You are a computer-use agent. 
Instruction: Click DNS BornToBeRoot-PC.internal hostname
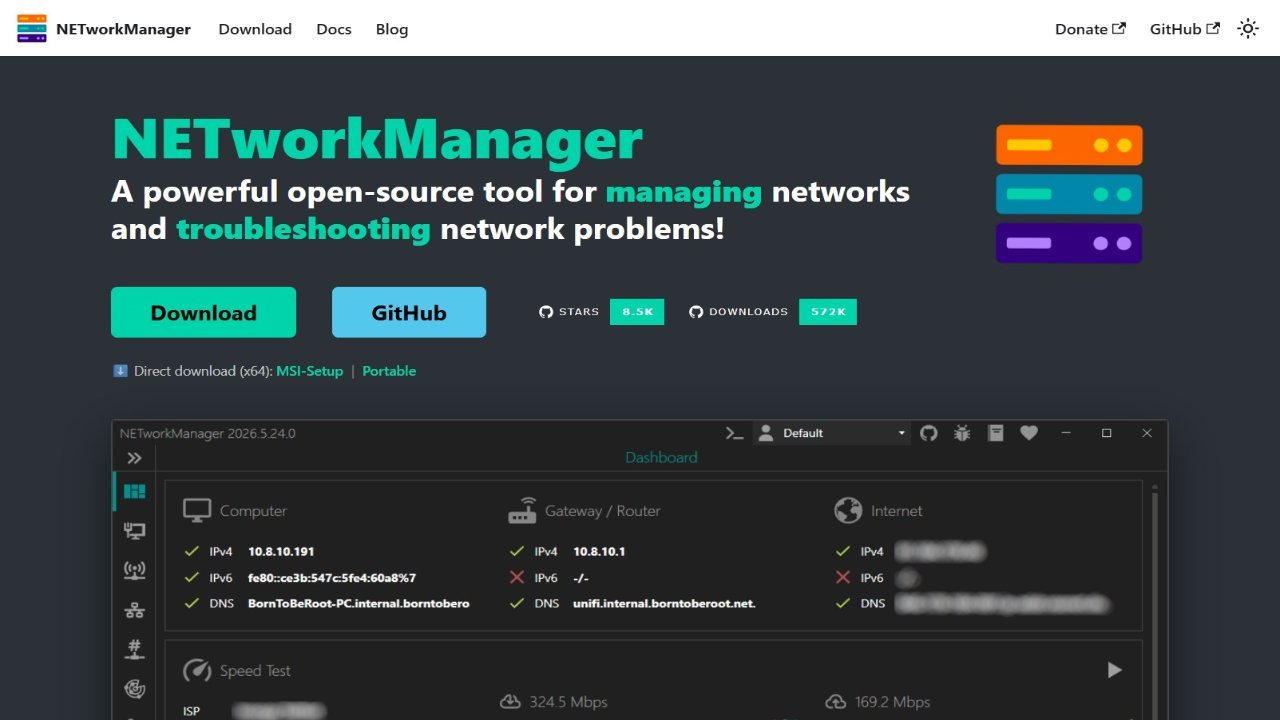(359, 604)
